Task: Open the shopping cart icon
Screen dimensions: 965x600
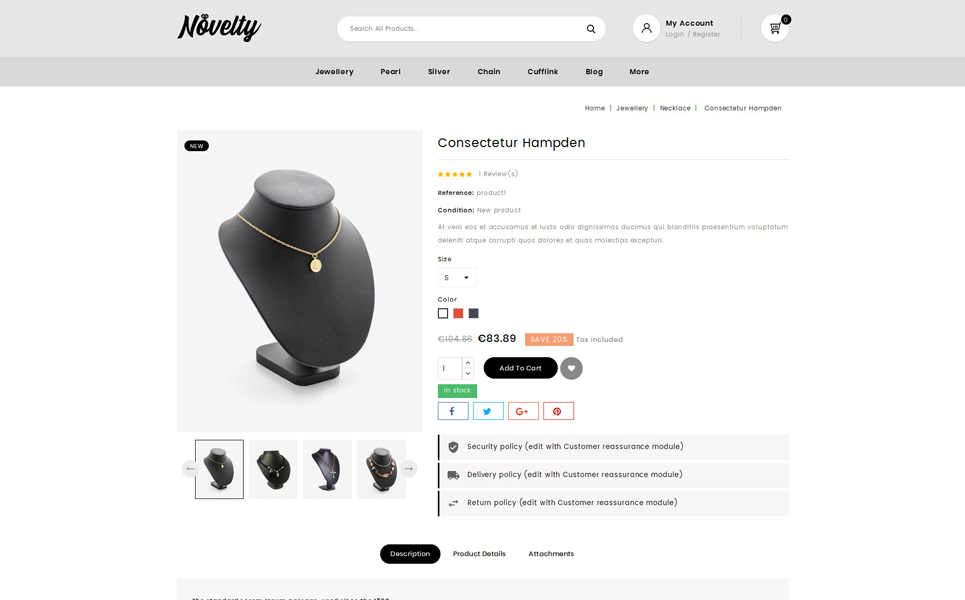Action: (775, 28)
